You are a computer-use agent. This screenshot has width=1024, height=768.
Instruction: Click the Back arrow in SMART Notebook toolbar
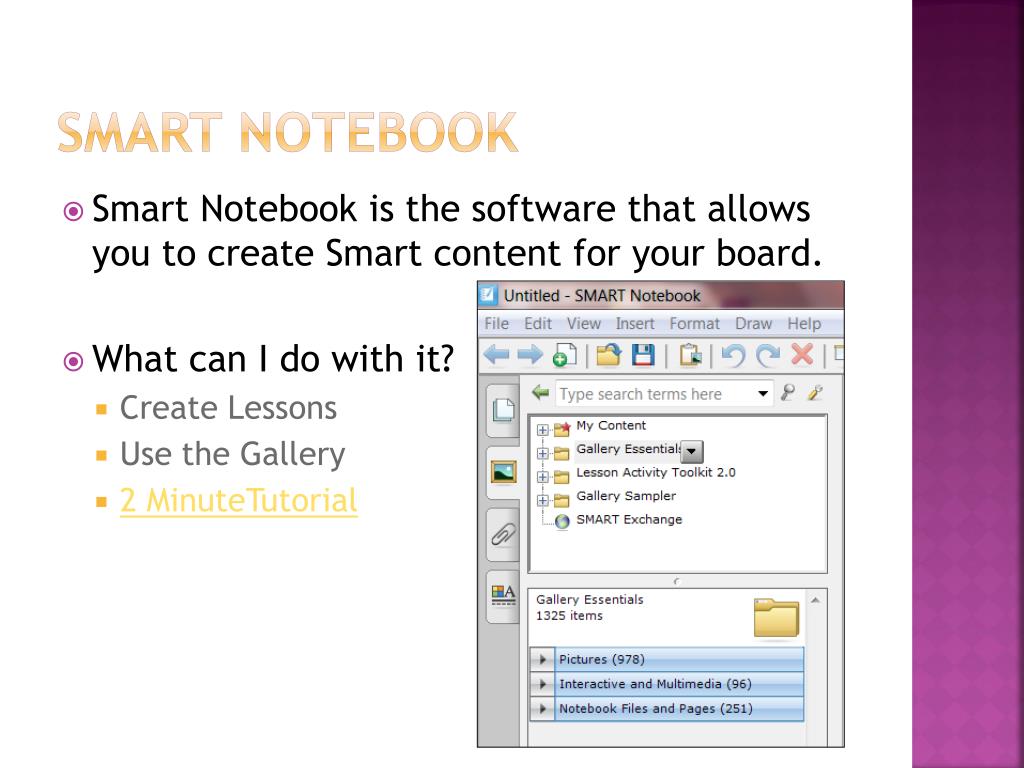[x=496, y=355]
